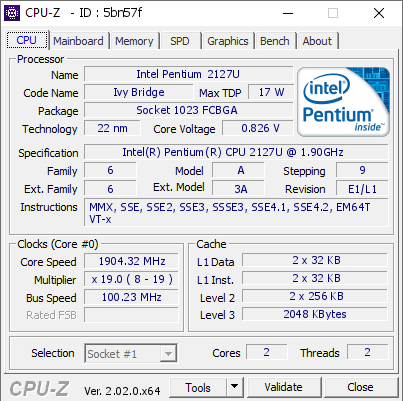Viewport: 403px width, 401px height.
Task: Open the Memory tab
Action: 134,41
